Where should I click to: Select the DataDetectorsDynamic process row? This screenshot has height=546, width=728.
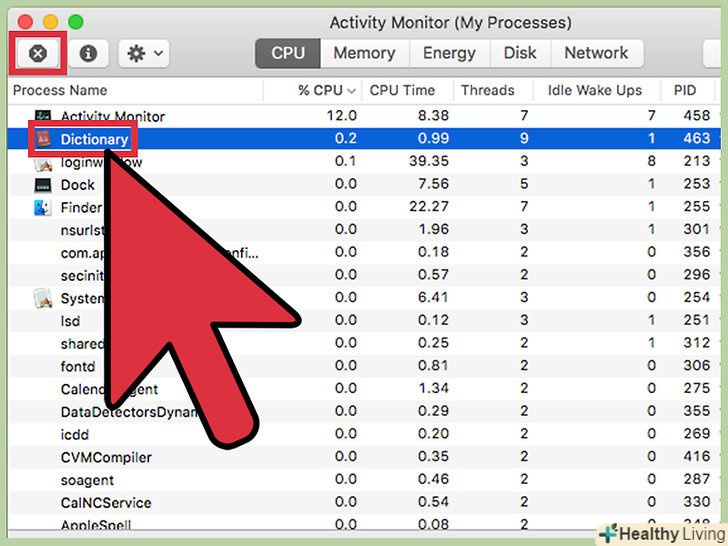364,411
